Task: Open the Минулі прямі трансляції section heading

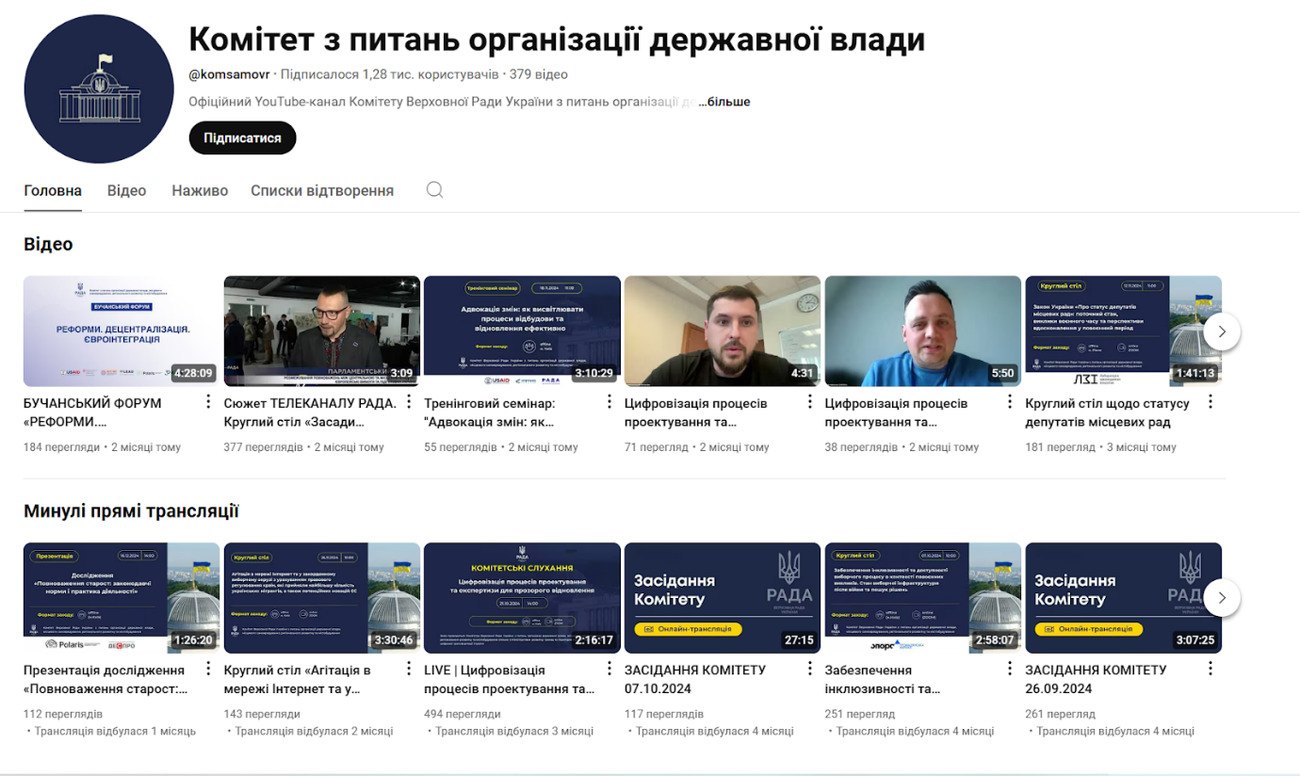Action: point(131,512)
